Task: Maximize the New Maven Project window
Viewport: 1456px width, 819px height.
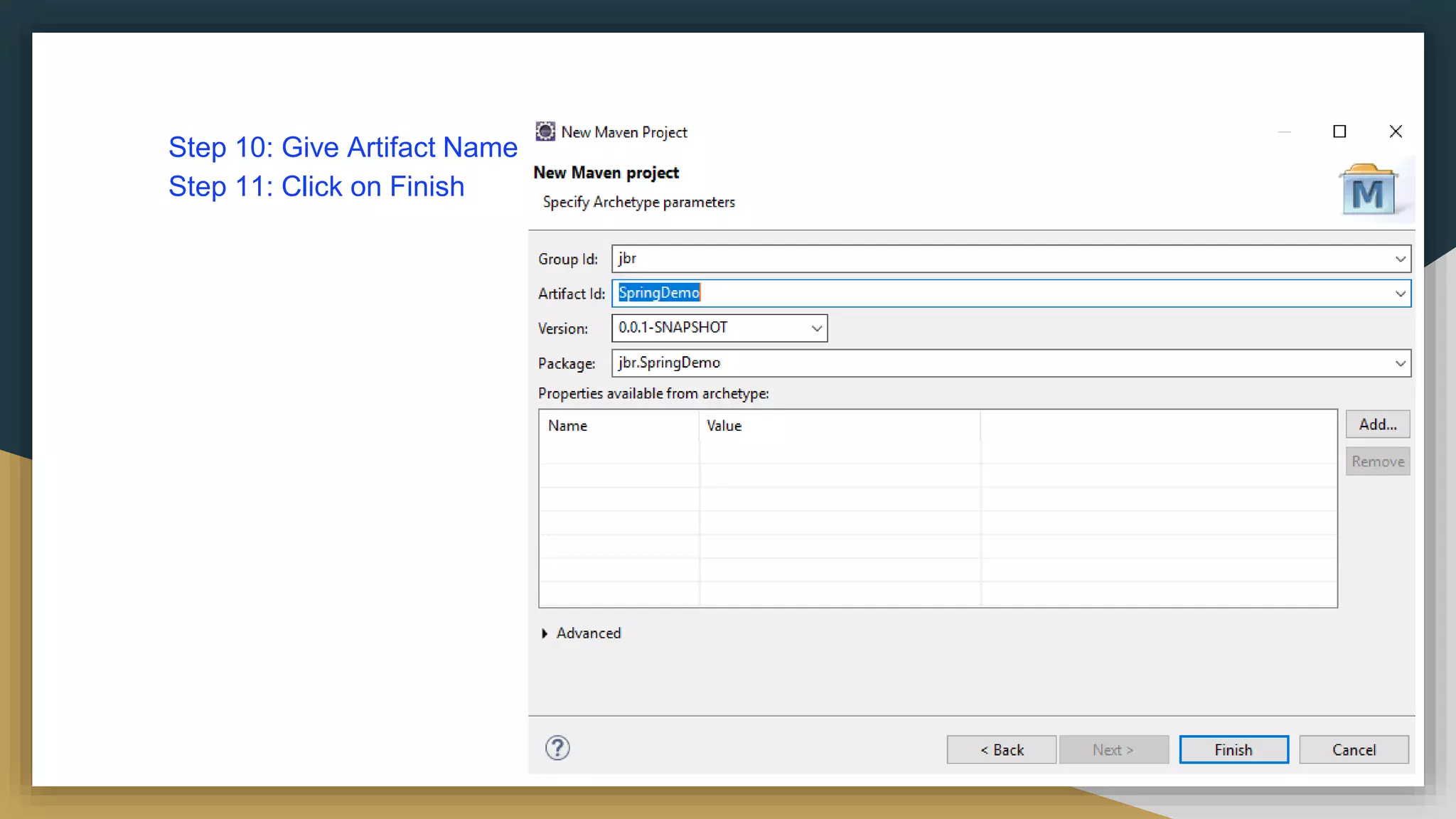Action: point(1339,132)
